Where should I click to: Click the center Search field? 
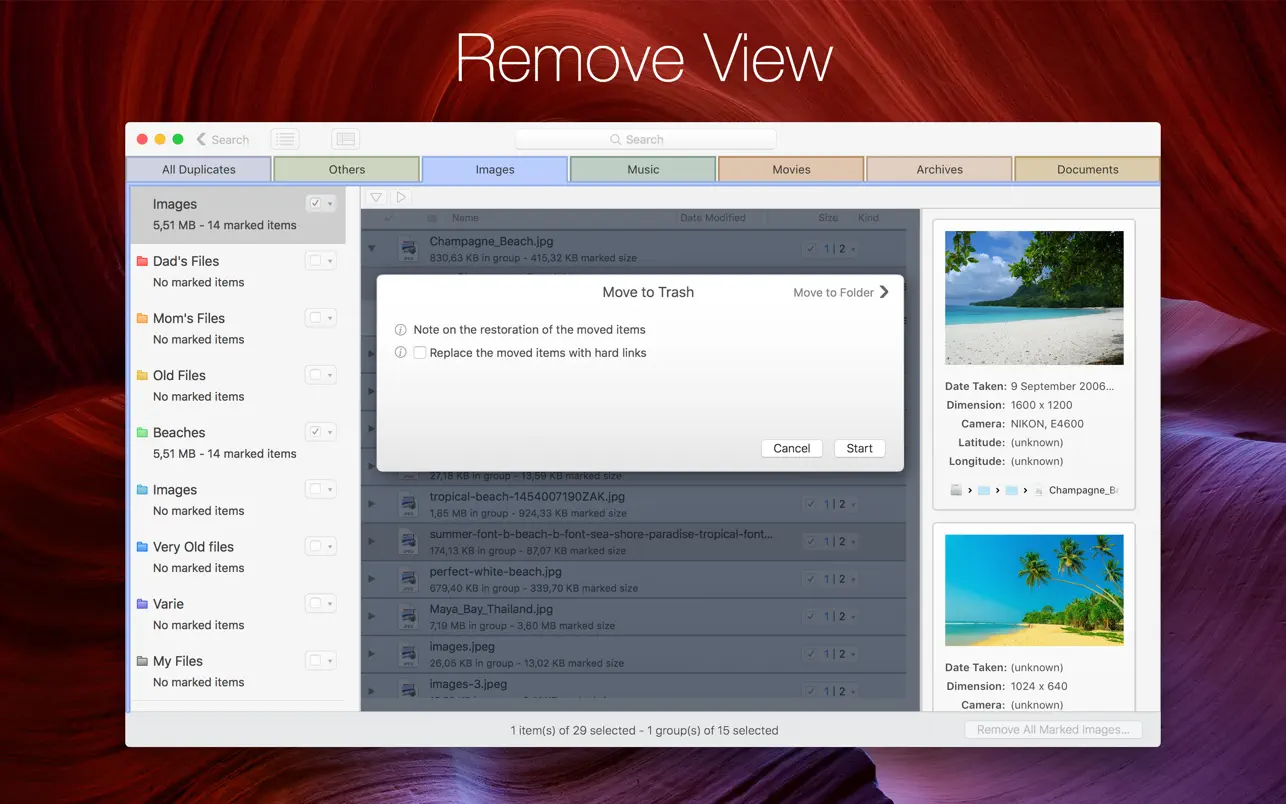(x=645, y=140)
